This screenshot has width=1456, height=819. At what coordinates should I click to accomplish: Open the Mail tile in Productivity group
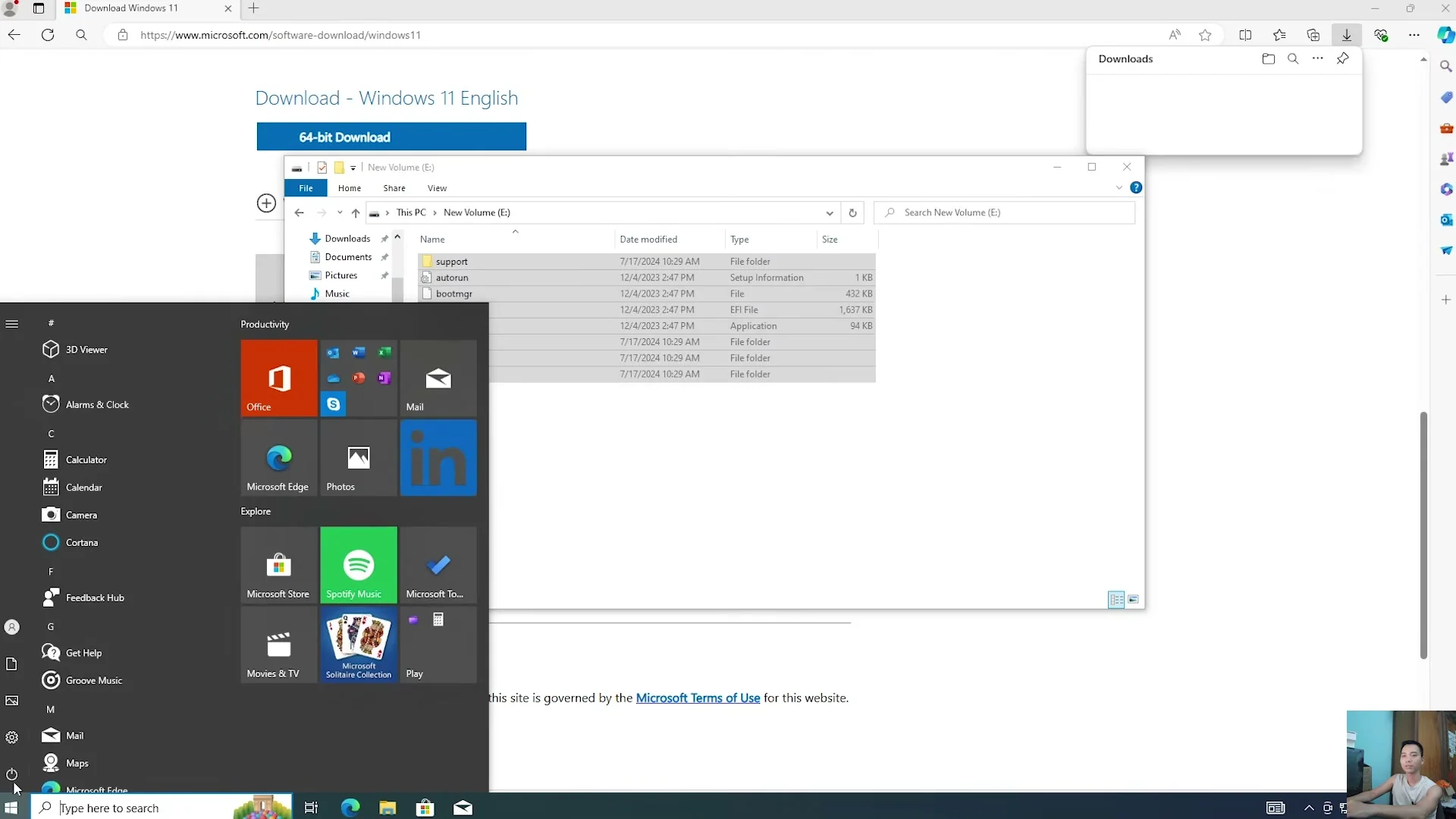click(x=438, y=378)
